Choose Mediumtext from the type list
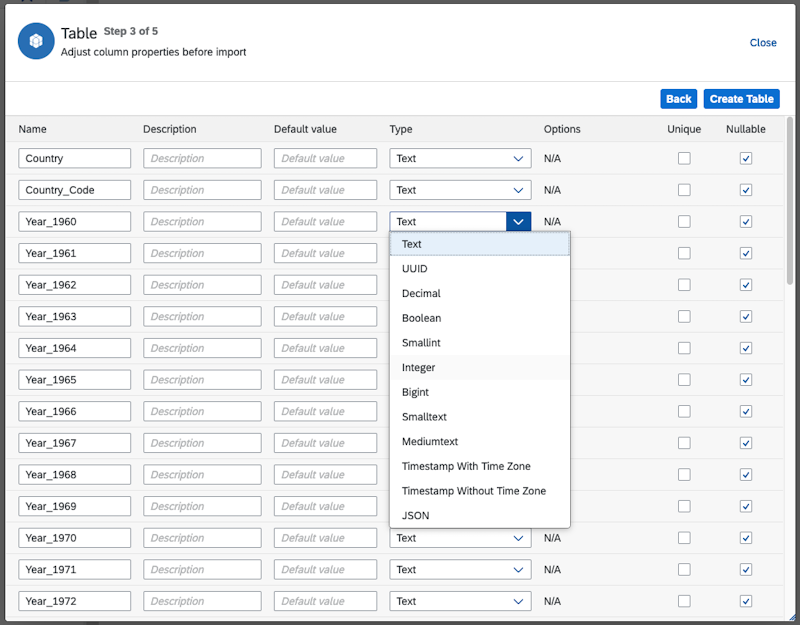Image resolution: width=800 pixels, height=625 pixels. (x=480, y=441)
